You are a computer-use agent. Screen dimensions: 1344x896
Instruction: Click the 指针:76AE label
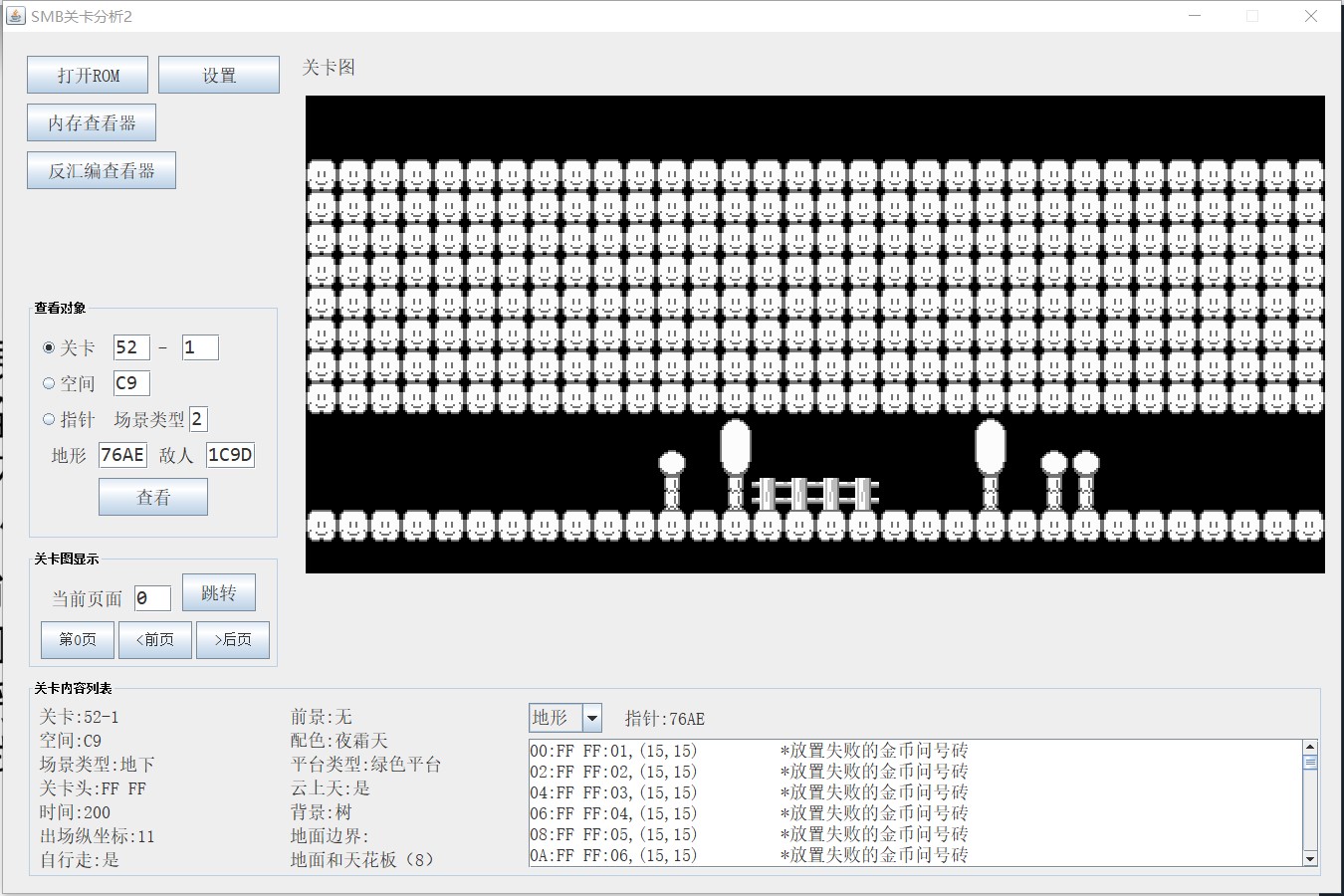665,719
